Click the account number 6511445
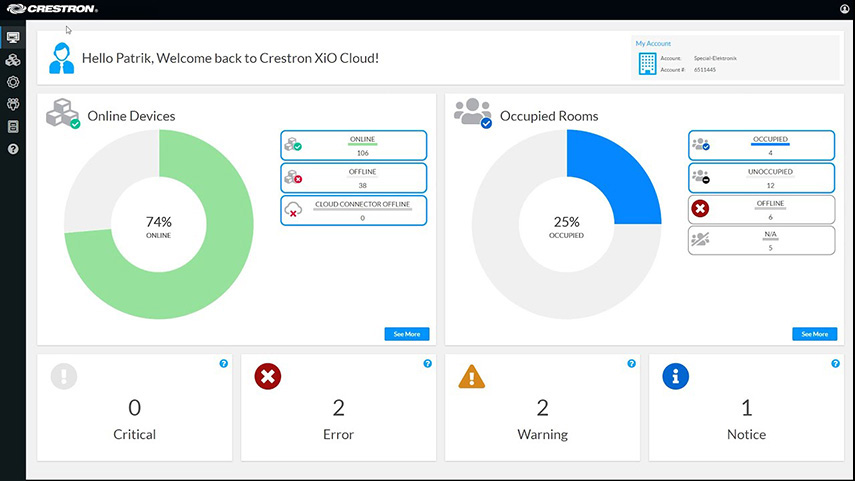855x481 pixels. (705, 70)
